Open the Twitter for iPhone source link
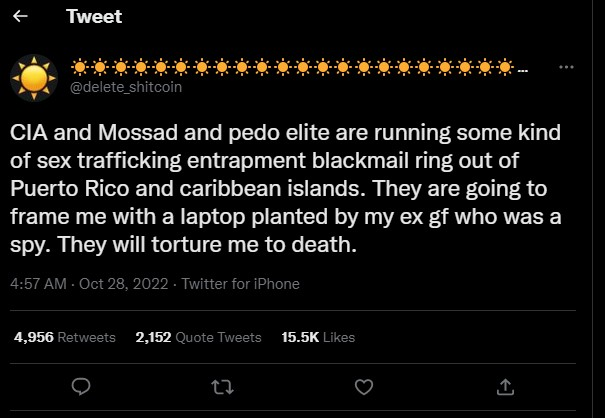The image size is (605, 418). (x=240, y=283)
